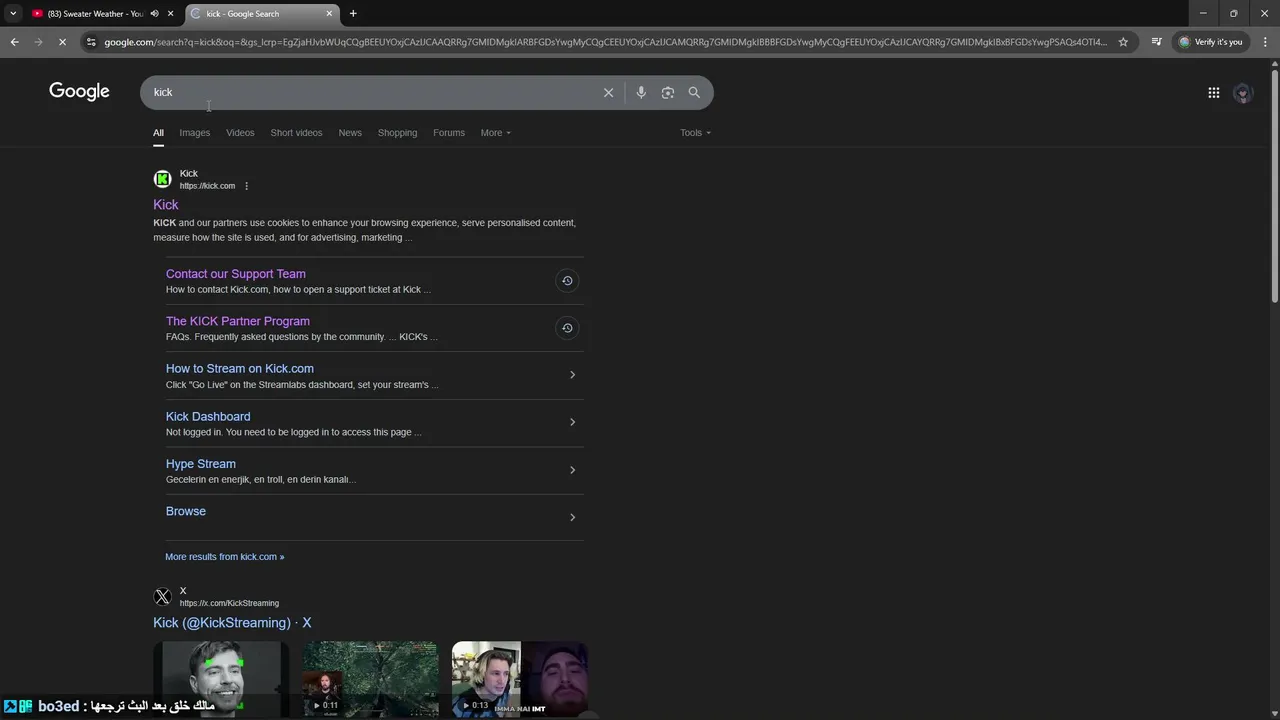Open a new browser tab
The width and height of the screenshot is (1280, 720).
[x=353, y=13]
